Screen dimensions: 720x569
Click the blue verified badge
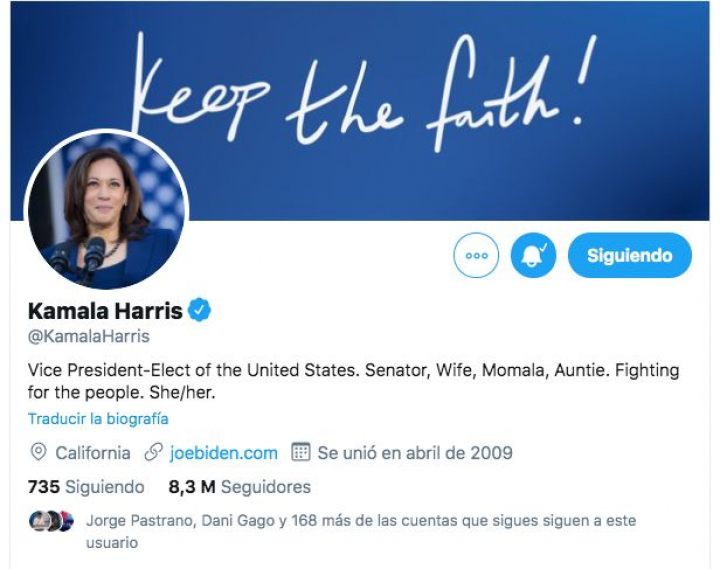click(199, 310)
